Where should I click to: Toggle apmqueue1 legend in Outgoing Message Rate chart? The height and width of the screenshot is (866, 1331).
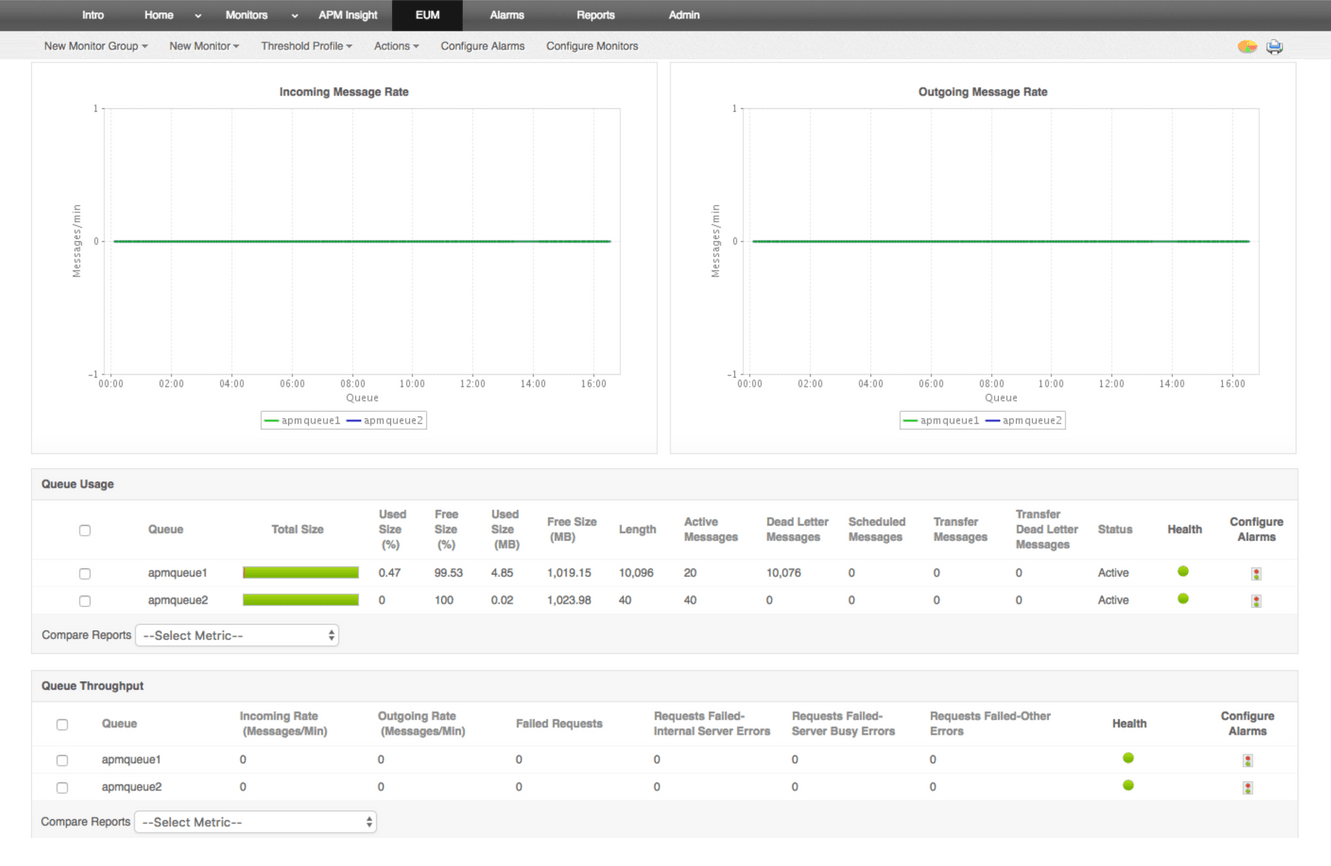[x=941, y=421]
